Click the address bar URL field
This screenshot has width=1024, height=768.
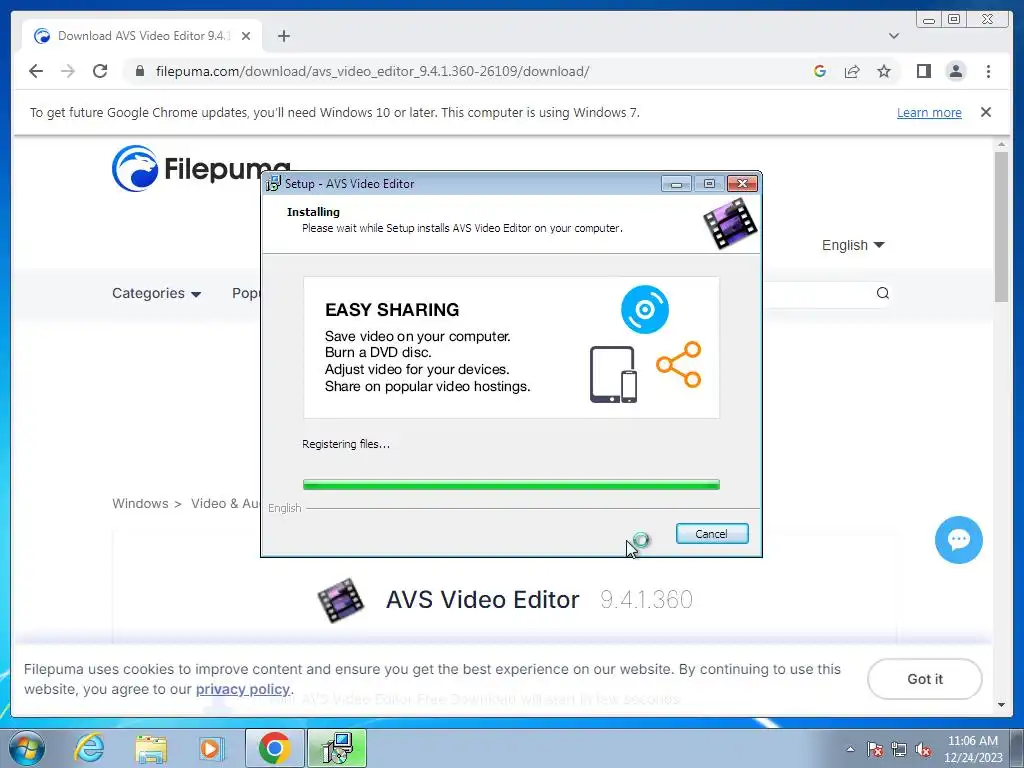(372, 71)
